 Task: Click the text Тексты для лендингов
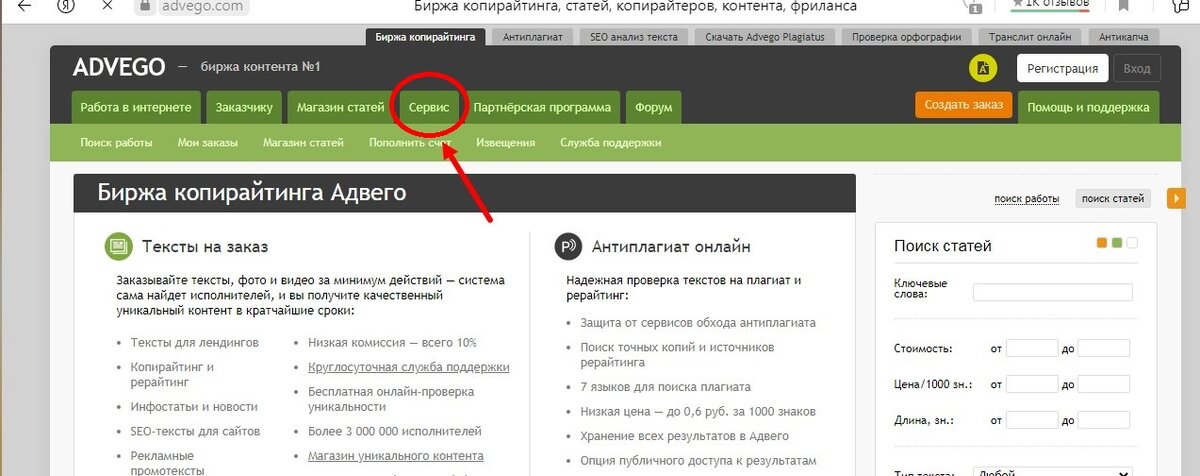194,342
